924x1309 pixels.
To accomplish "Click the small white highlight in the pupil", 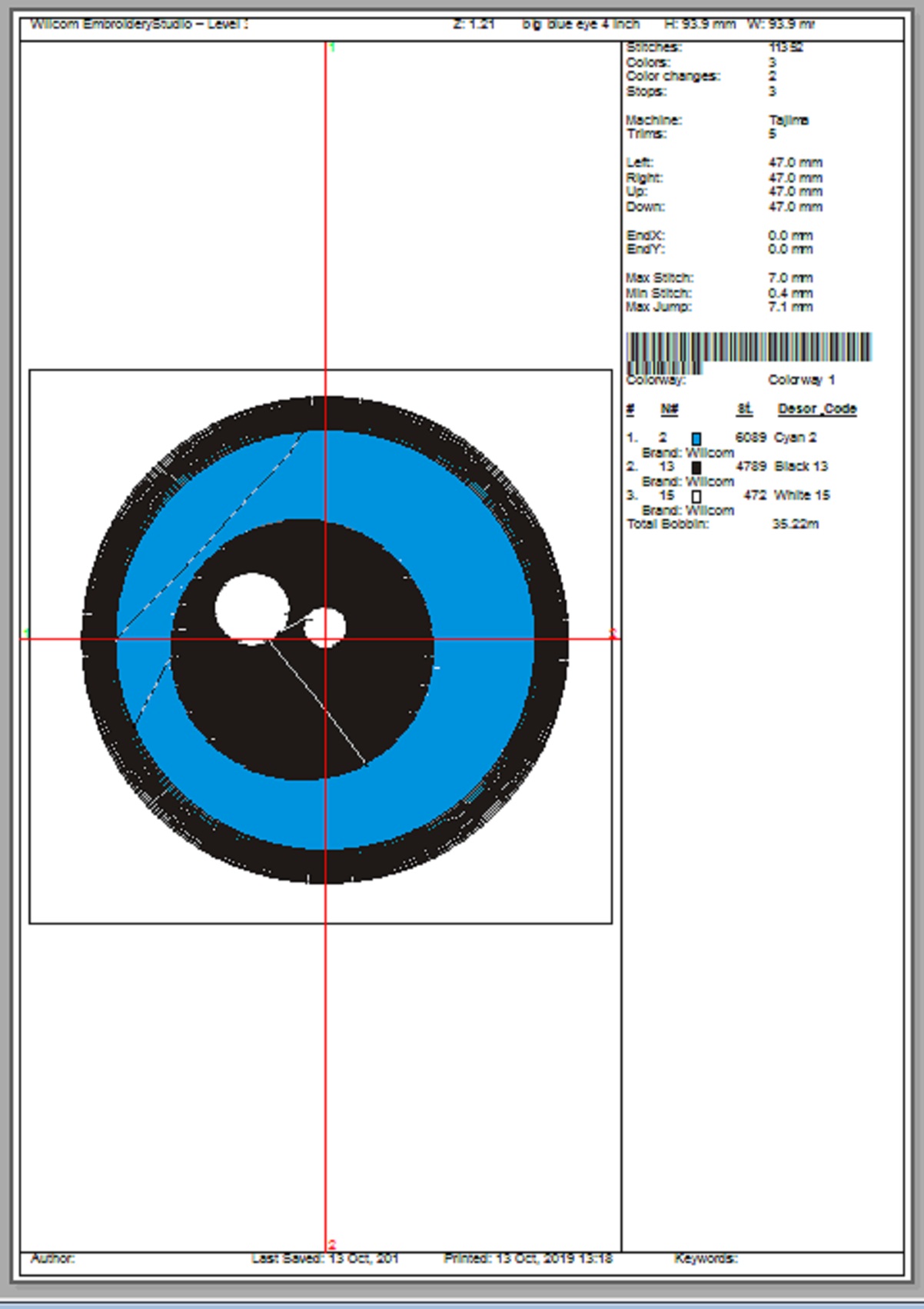I will 325,627.
